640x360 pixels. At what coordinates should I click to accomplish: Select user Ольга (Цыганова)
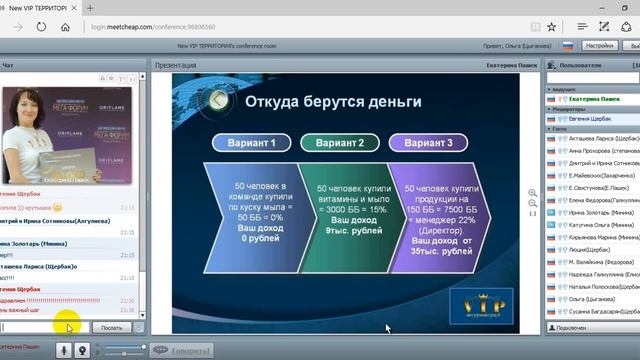point(593,299)
